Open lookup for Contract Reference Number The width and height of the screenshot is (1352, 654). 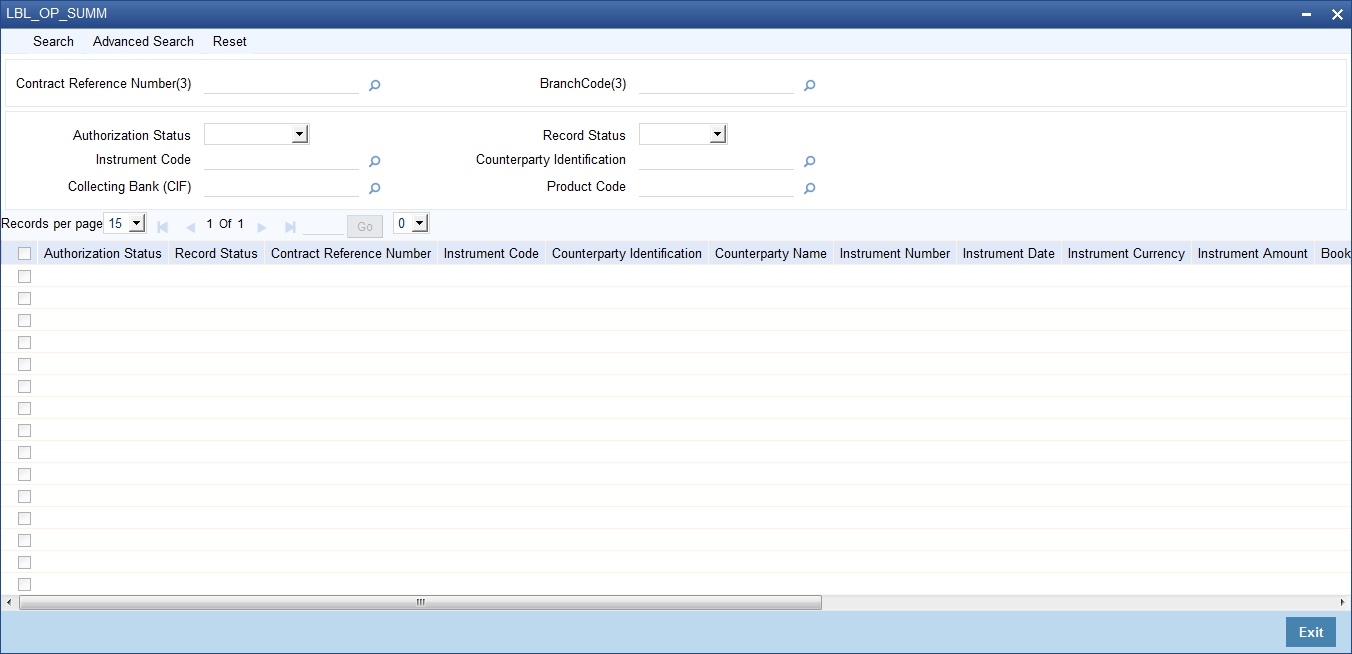[375, 86]
